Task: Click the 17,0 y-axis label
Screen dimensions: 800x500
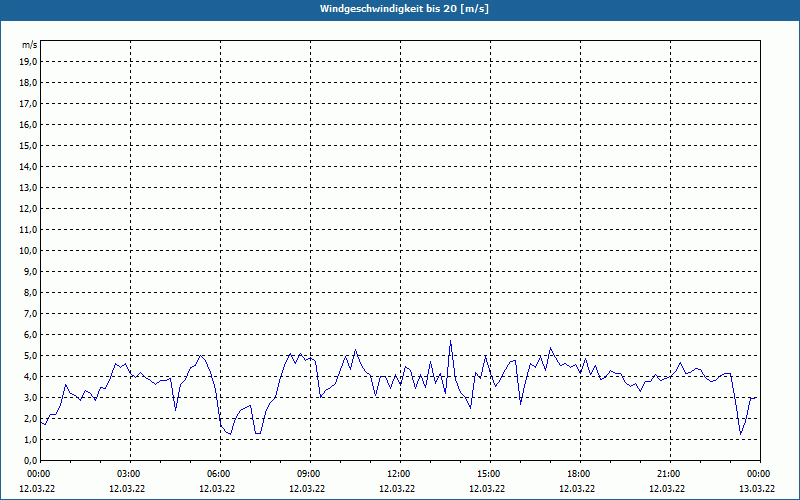Action: coord(29,104)
